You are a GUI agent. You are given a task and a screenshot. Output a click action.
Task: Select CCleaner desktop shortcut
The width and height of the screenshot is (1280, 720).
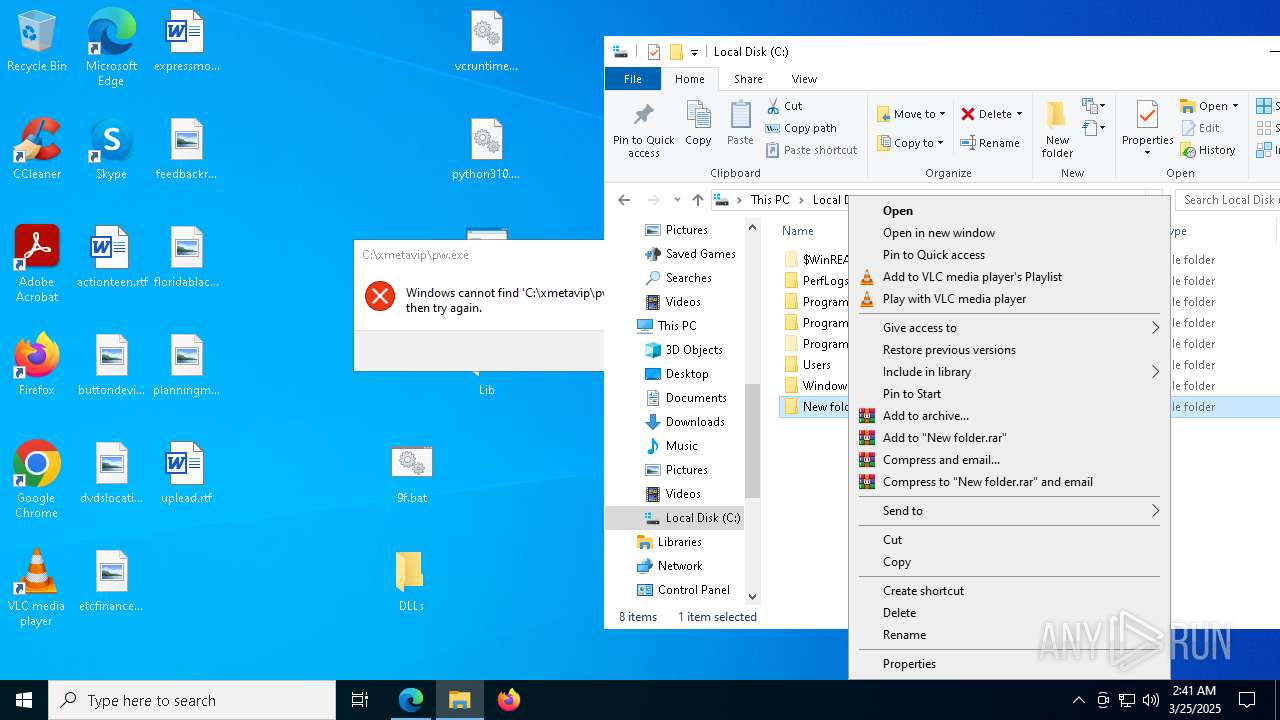pyautogui.click(x=37, y=150)
